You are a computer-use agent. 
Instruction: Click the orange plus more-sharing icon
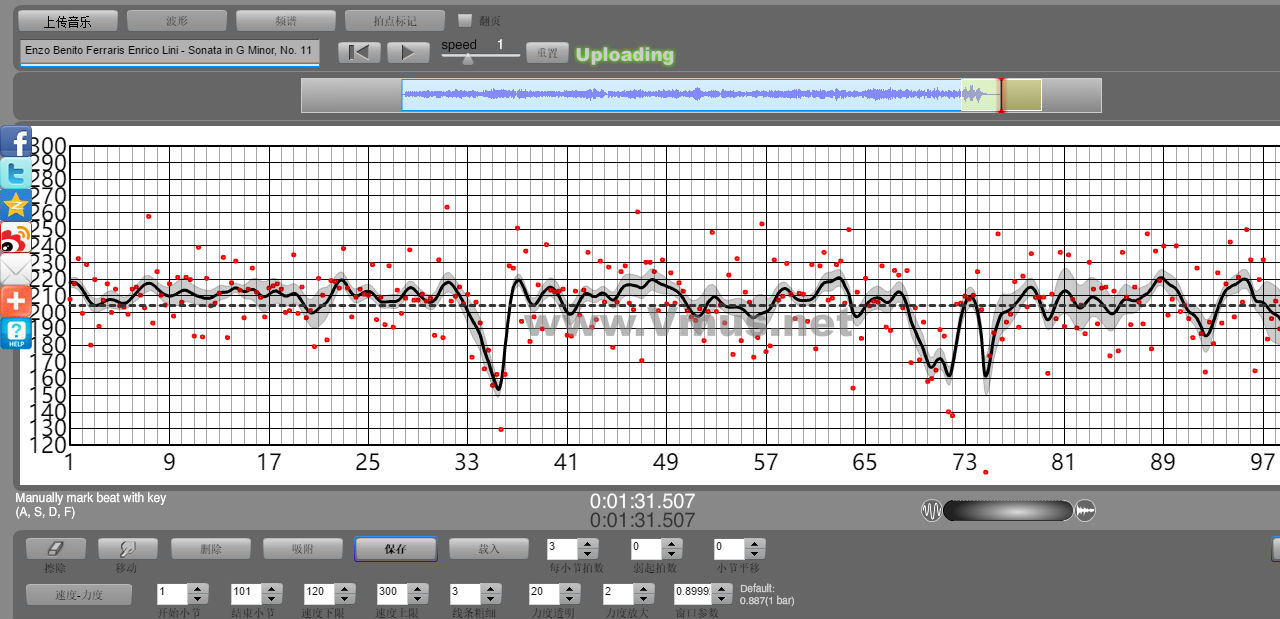[x=16, y=302]
